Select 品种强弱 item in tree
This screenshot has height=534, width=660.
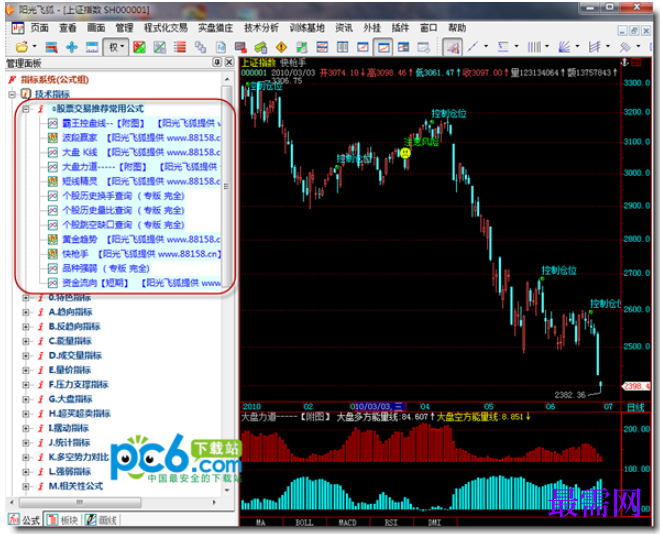tap(105, 268)
